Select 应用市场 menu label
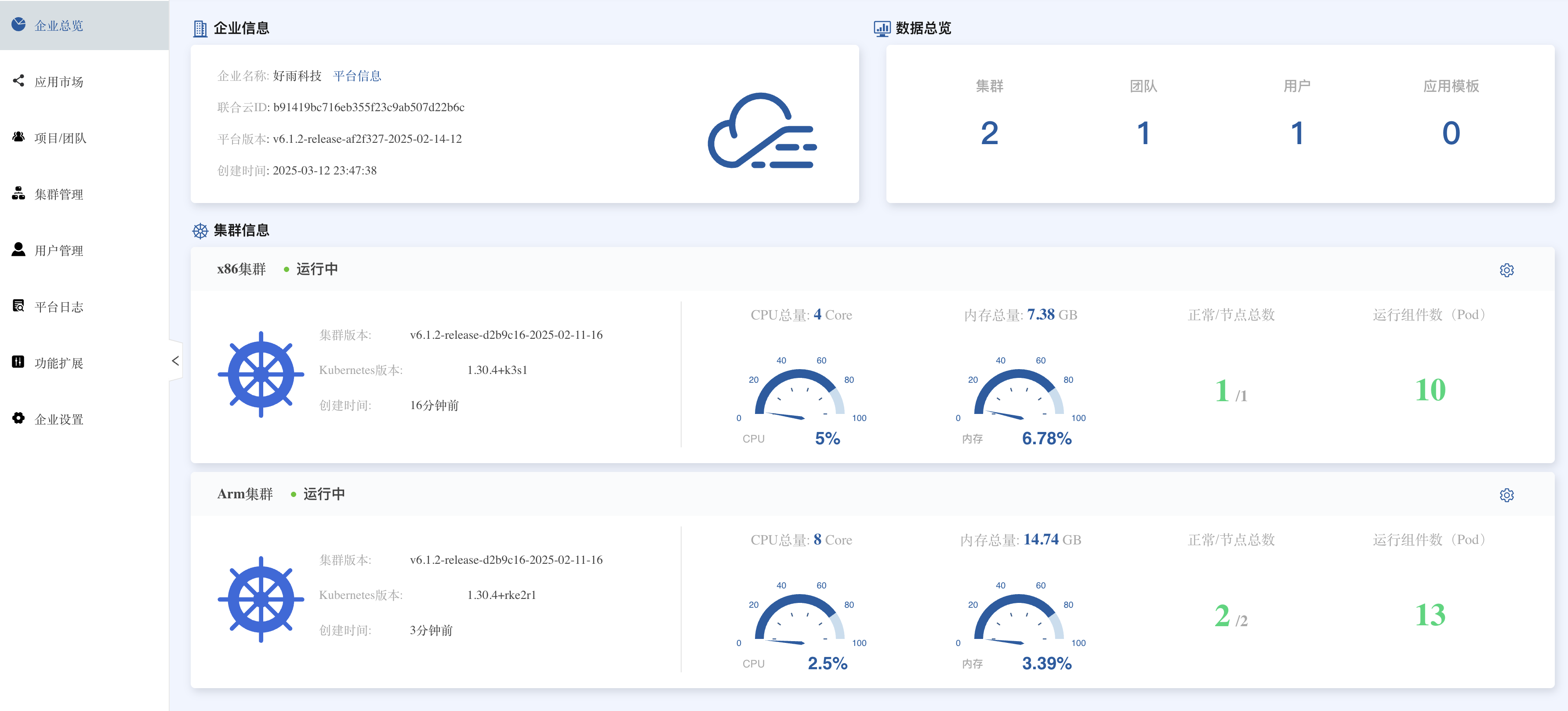The image size is (1568, 711). (x=59, y=82)
